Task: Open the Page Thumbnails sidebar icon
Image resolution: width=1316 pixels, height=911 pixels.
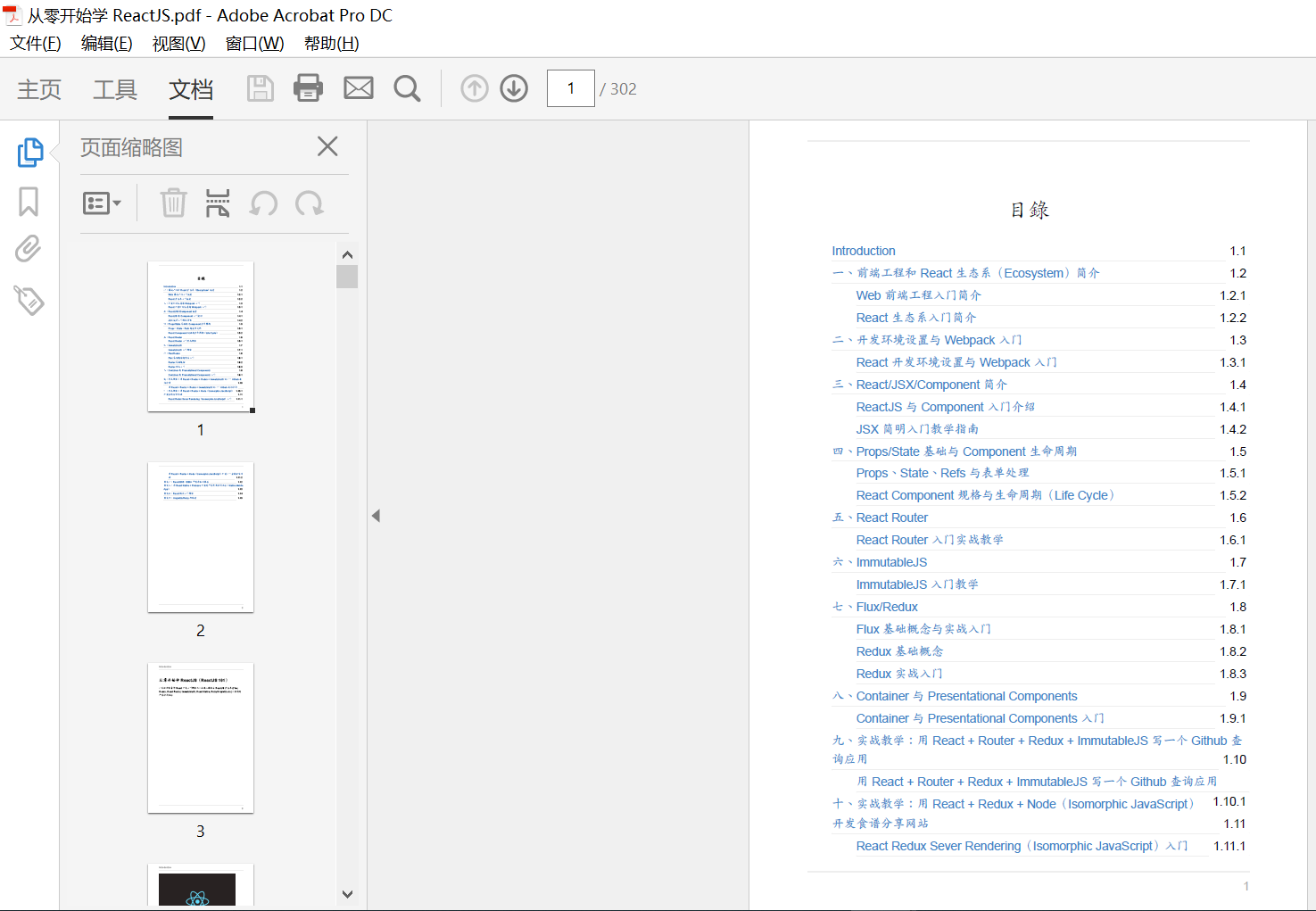Action: coord(30,152)
